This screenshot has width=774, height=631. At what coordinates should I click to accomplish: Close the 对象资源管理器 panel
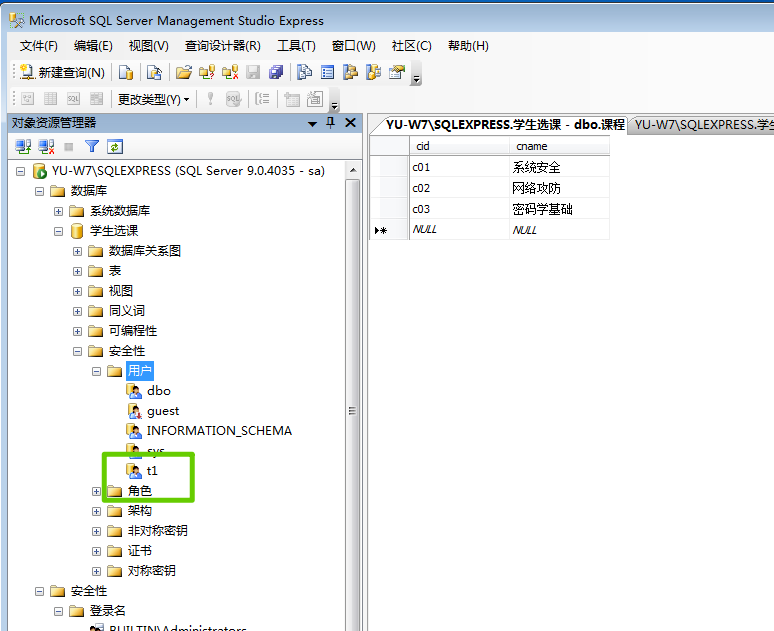[x=350, y=122]
